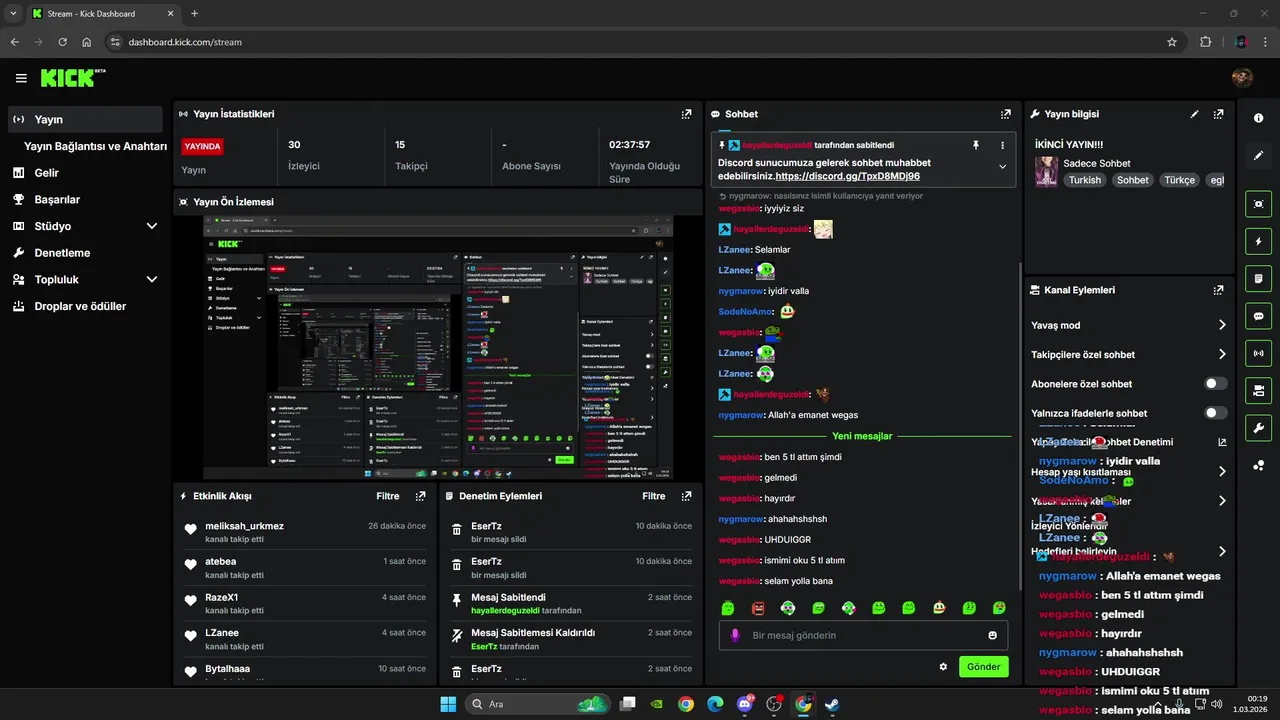Open Etkinlik Akışı Filtre dropdown
The height and width of the screenshot is (720, 1280).
coord(388,496)
